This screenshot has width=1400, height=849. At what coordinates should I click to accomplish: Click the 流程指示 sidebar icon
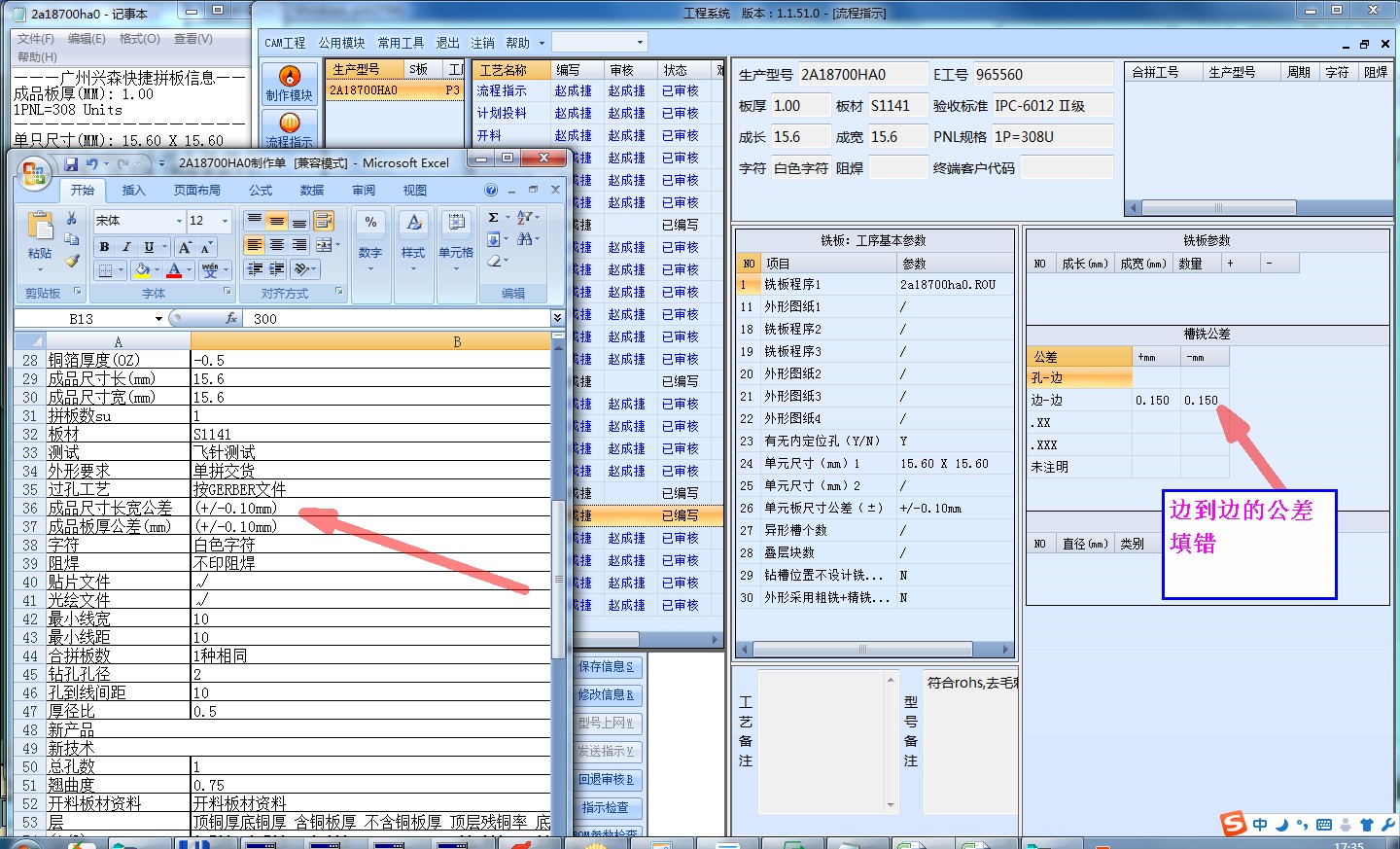290,129
